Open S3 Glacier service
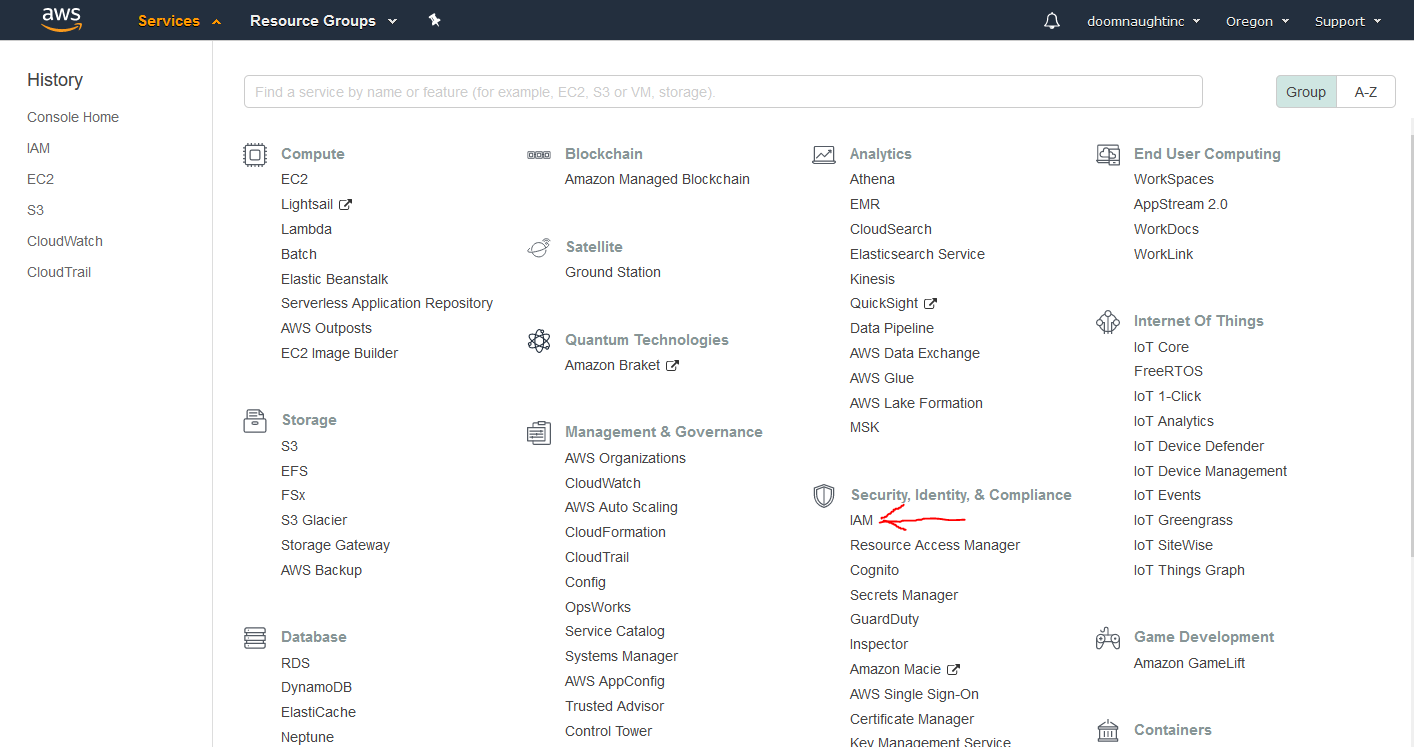This screenshot has height=747, width=1414. click(314, 520)
